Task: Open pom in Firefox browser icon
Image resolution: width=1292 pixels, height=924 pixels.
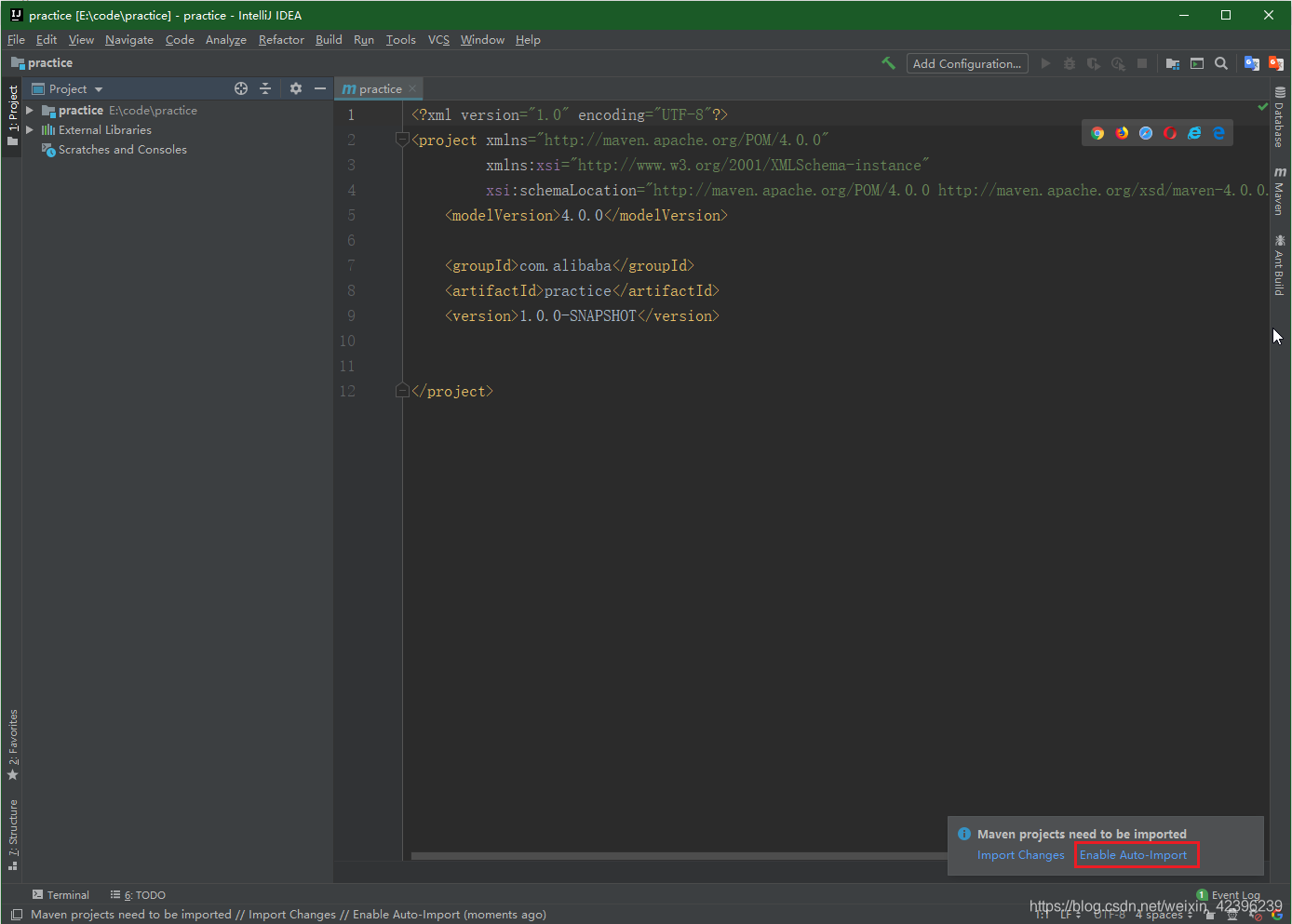Action: click(x=1122, y=133)
